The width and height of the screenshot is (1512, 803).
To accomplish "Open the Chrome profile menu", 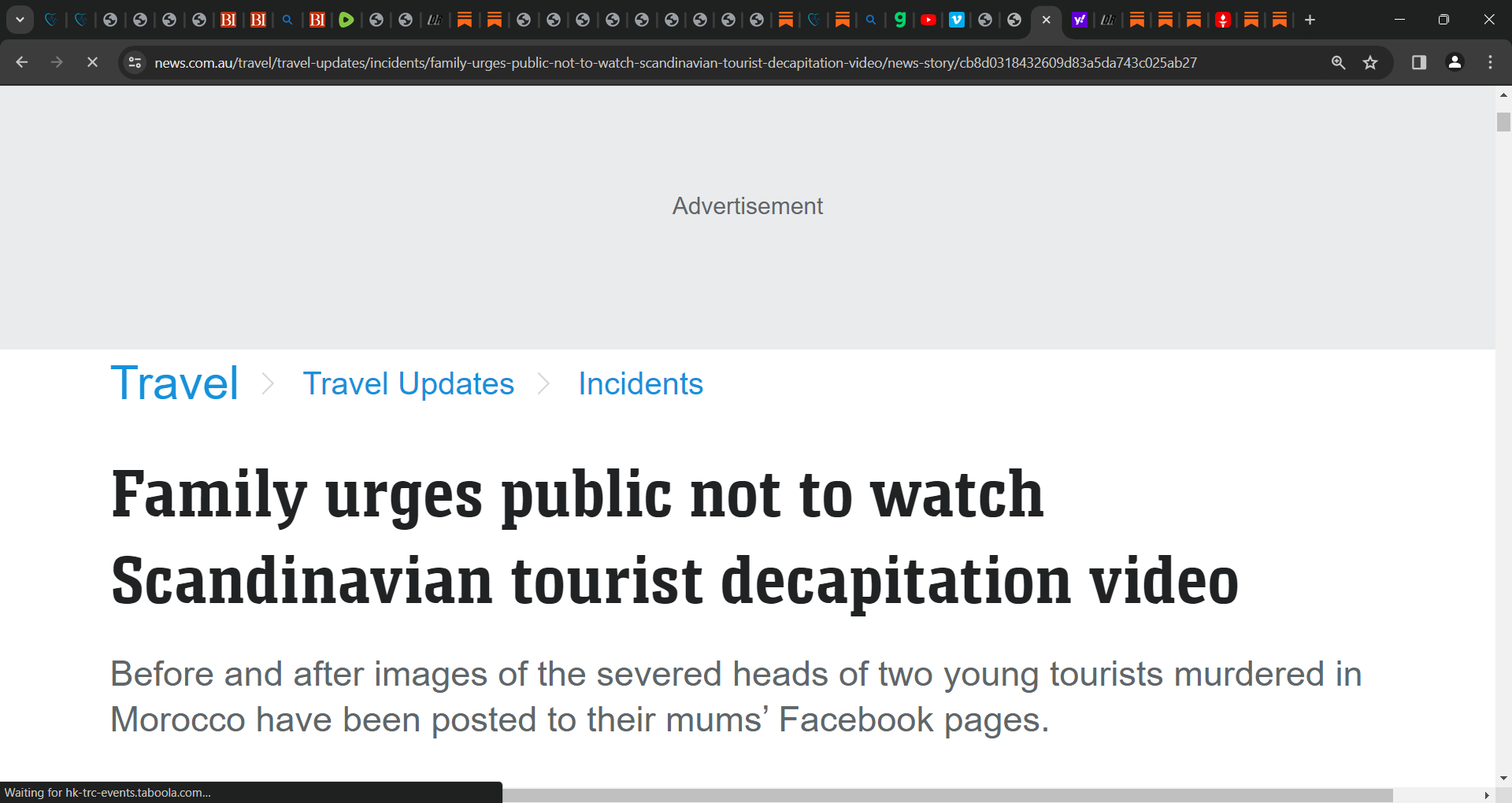I will point(1455,62).
